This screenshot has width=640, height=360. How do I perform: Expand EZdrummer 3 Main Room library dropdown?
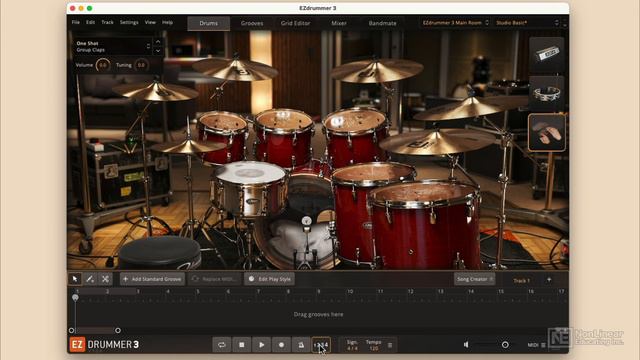[x=456, y=23]
